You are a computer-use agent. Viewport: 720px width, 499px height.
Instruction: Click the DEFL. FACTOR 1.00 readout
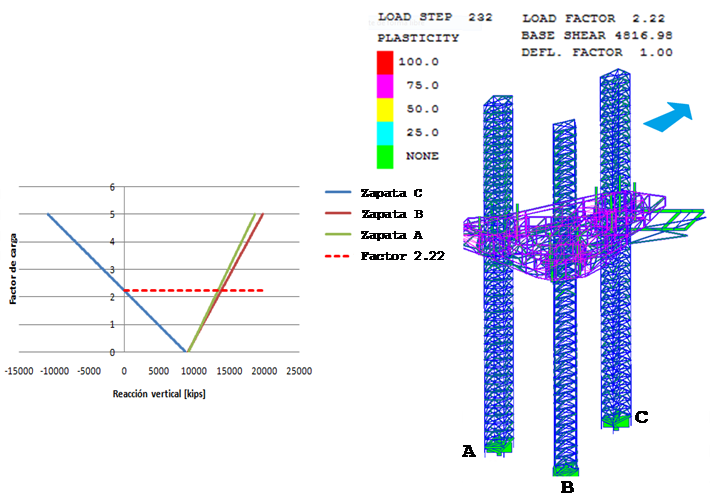tap(596, 53)
